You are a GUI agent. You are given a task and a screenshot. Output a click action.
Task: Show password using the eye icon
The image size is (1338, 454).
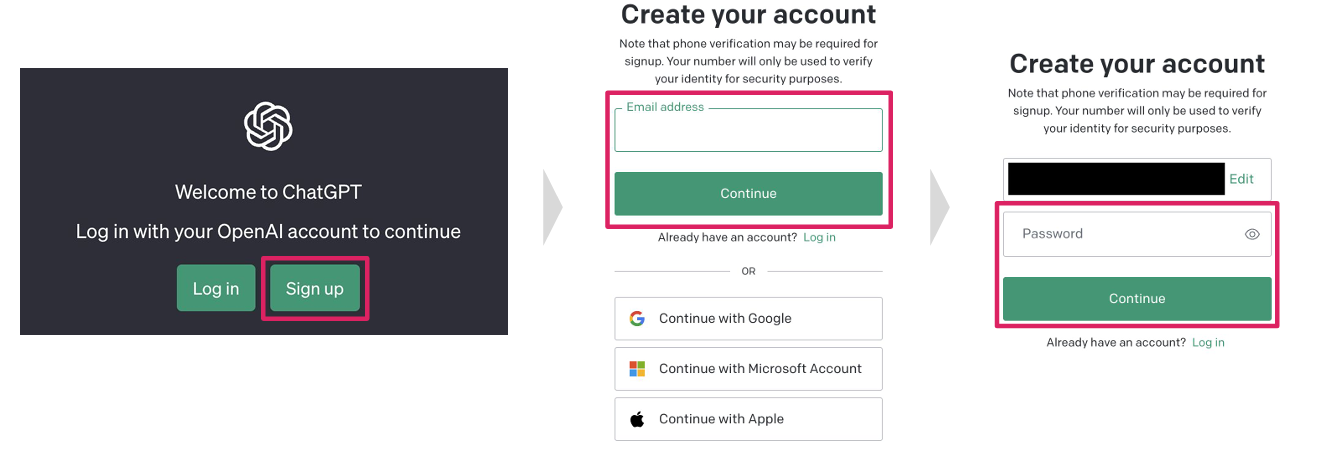(1252, 235)
